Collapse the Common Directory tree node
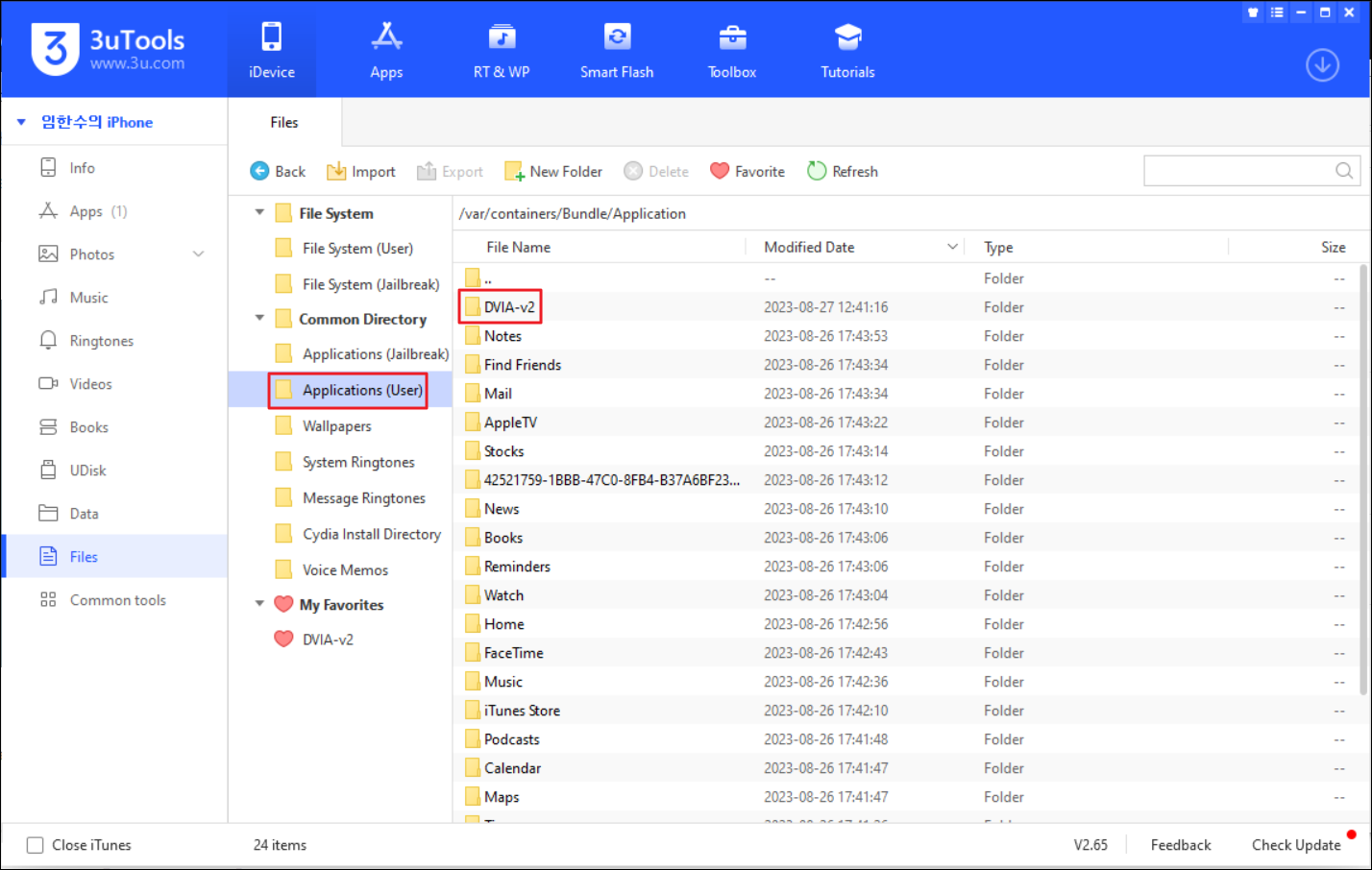Image resolution: width=1372 pixels, height=870 pixels. tap(259, 318)
